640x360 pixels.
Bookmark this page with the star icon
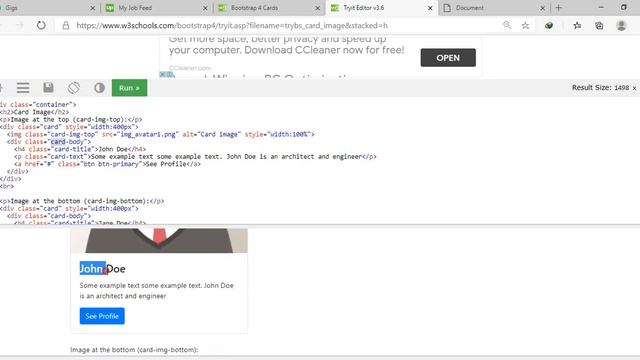(x=525, y=25)
